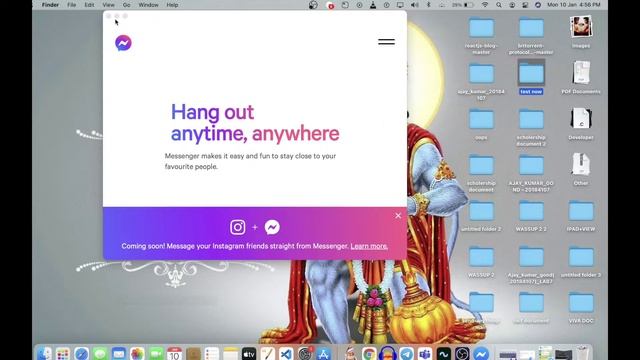Follow the Learn more link
Screen dimensions: 640x360
(x=369, y=246)
